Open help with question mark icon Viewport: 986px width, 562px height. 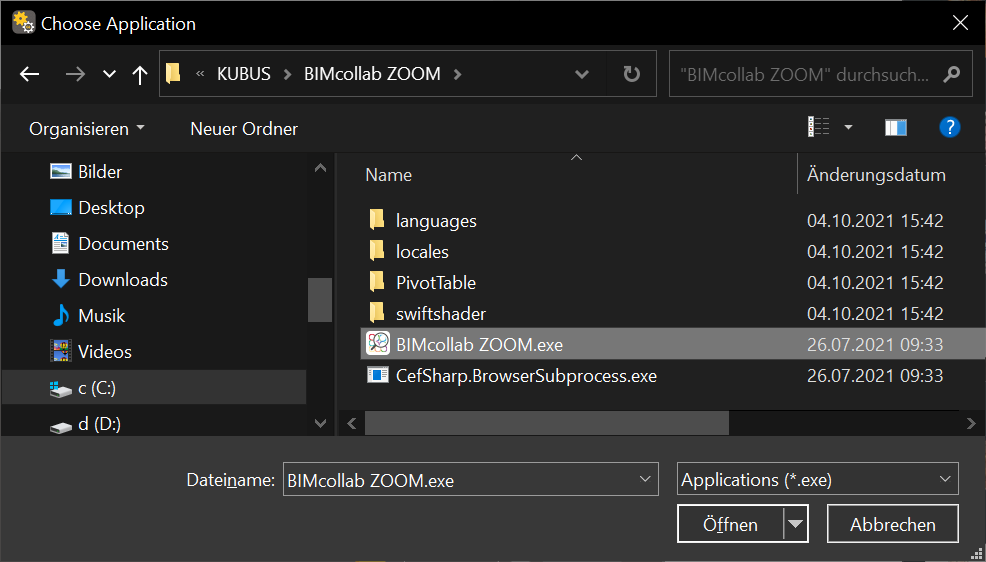coord(950,128)
